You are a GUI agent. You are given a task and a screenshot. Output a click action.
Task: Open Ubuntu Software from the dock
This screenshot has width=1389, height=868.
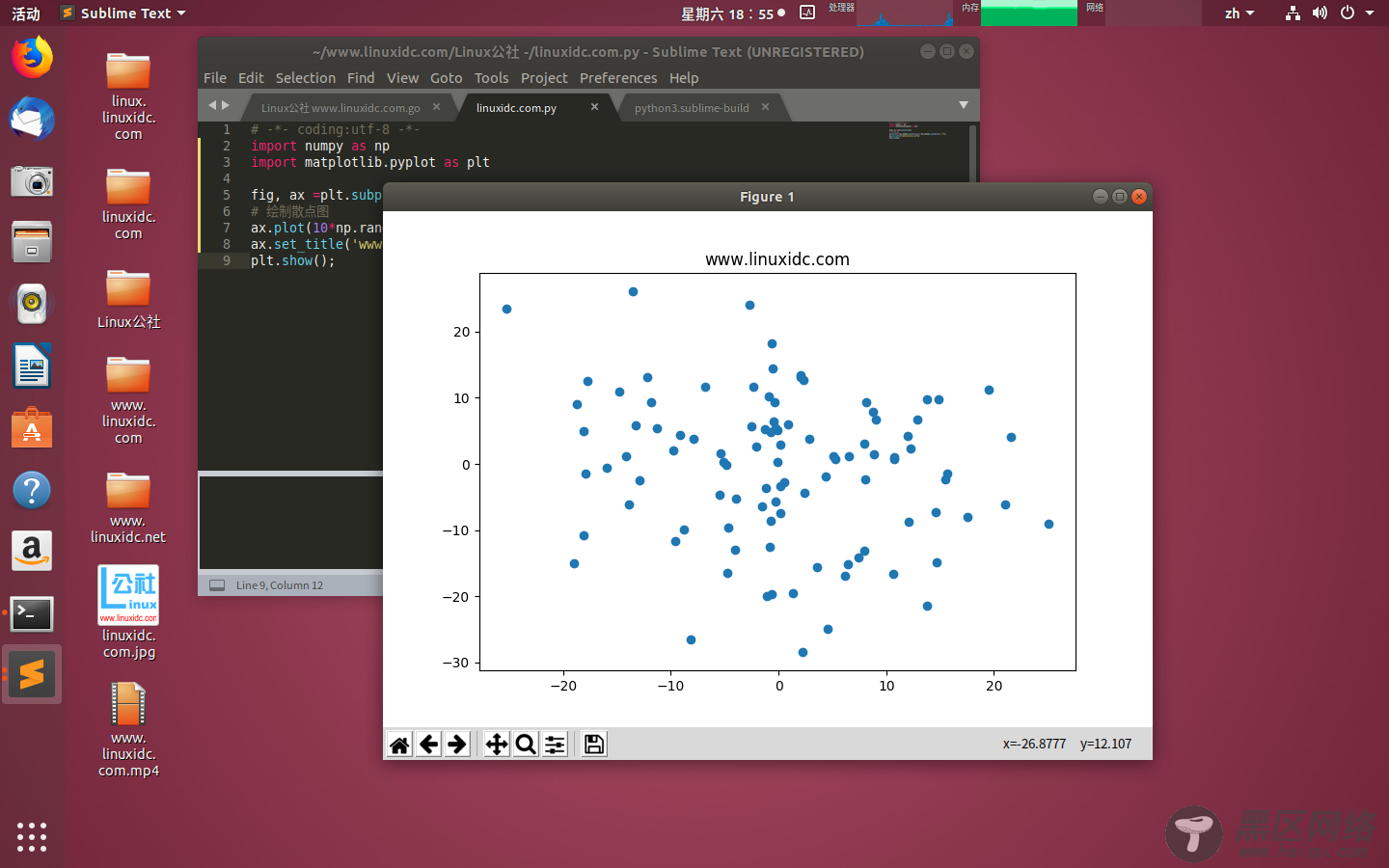(32, 427)
